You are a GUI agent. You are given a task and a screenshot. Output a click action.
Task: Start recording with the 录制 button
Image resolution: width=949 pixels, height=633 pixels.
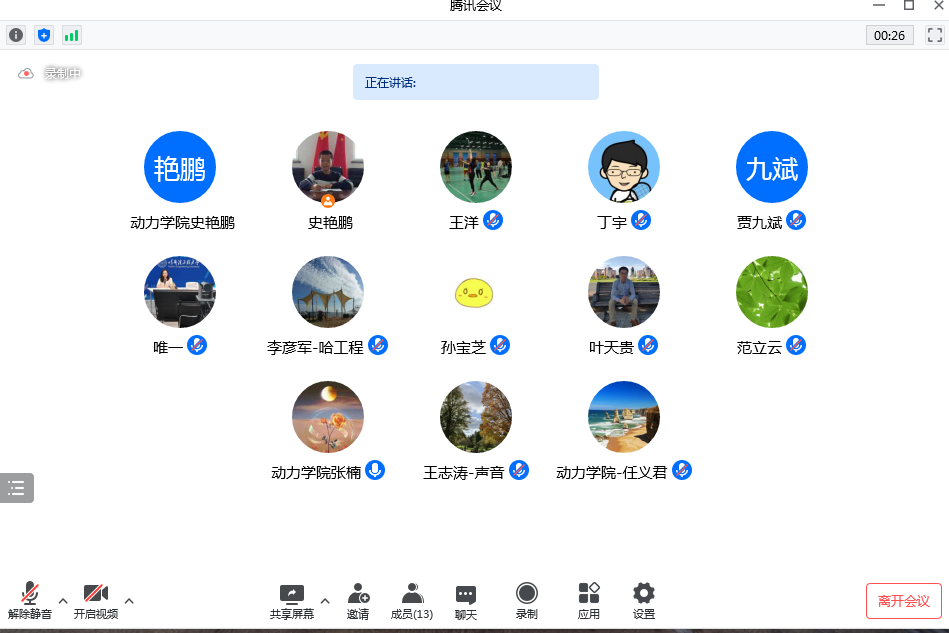[x=526, y=601]
